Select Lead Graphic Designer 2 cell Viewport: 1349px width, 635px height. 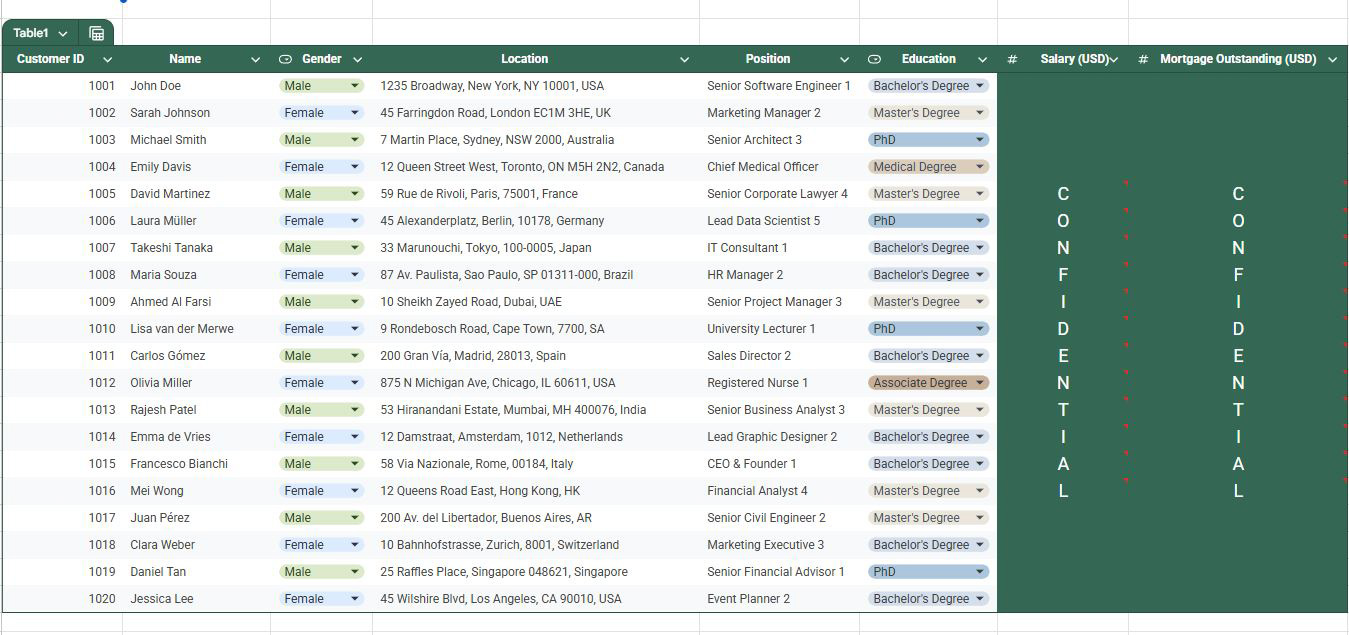pos(779,437)
